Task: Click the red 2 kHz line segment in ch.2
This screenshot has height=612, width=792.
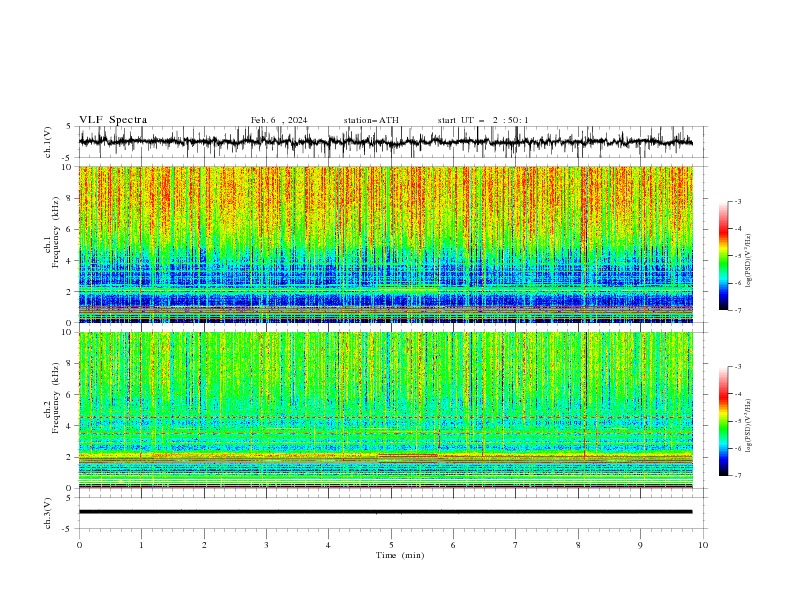Action: [408, 455]
